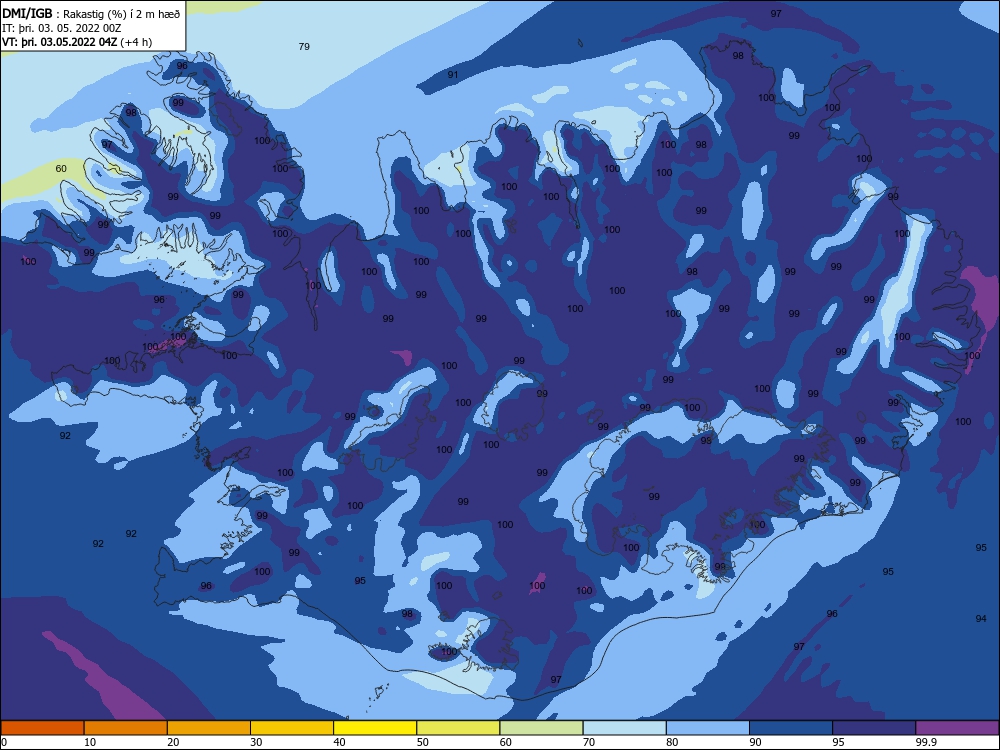Pick the light green 60–70 legend swatch
The width and height of the screenshot is (1000, 750).
[541, 728]
